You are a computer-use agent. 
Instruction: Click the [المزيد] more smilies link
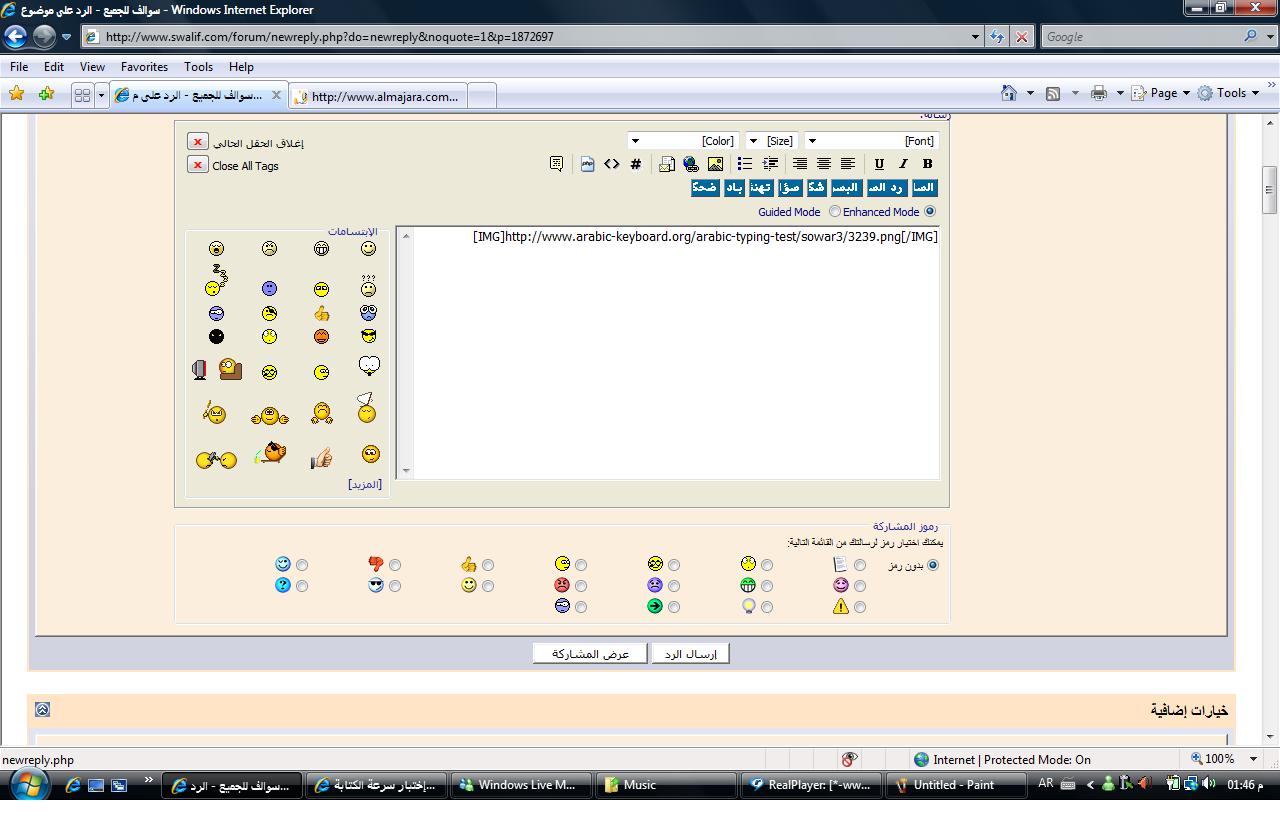(x=365, y=484)
